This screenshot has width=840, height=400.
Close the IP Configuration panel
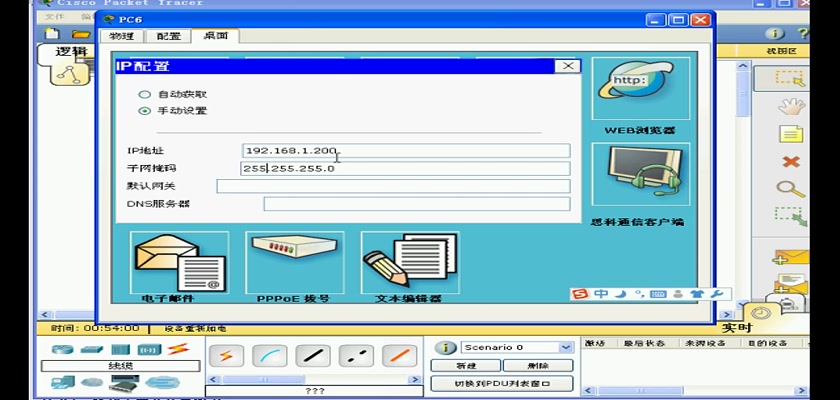pos(568,66)
